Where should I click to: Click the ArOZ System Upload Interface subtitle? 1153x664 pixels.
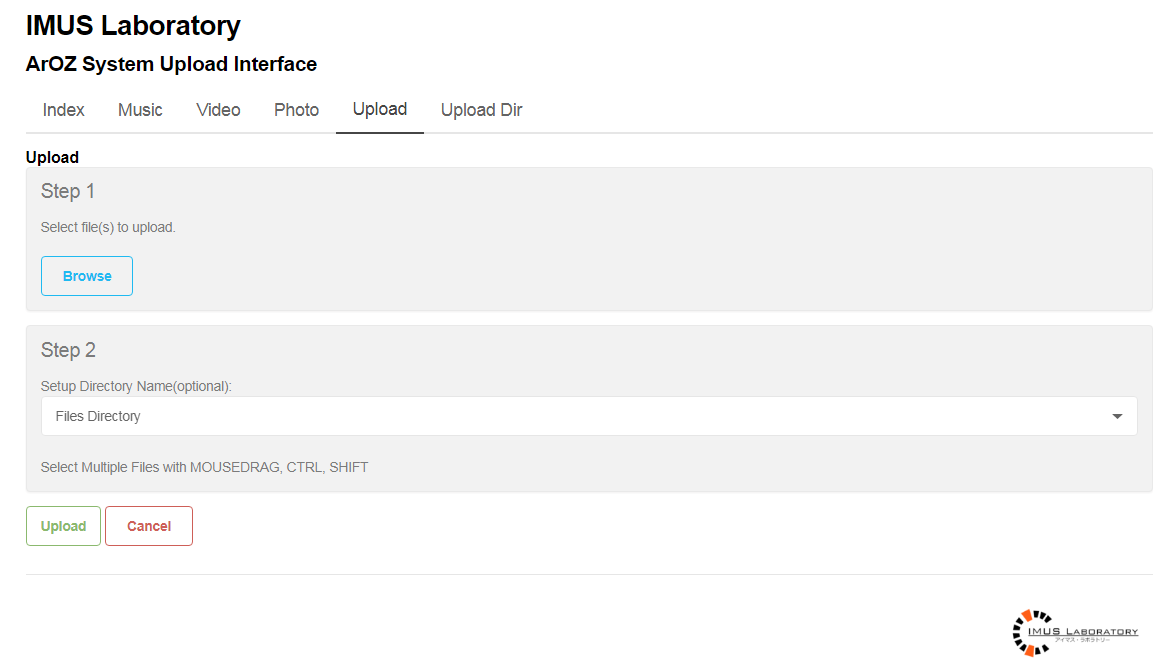171,64
